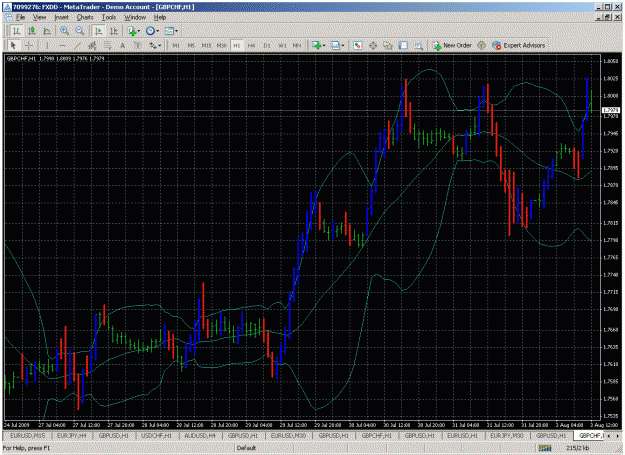This screenshot has width=625, height=455.
Task: Enable Expert Advisors button
Action: [x=518, y=45]
